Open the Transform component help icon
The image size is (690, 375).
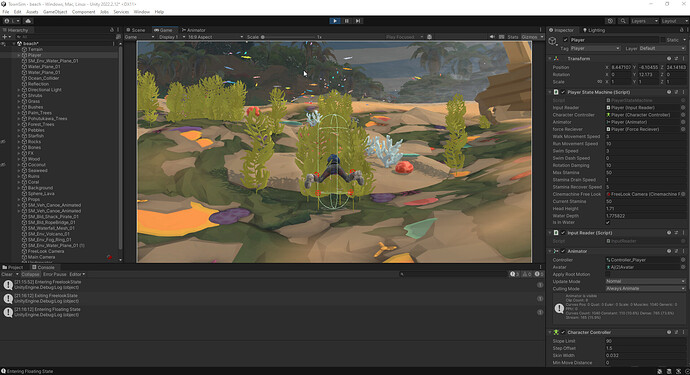point(669,59)
